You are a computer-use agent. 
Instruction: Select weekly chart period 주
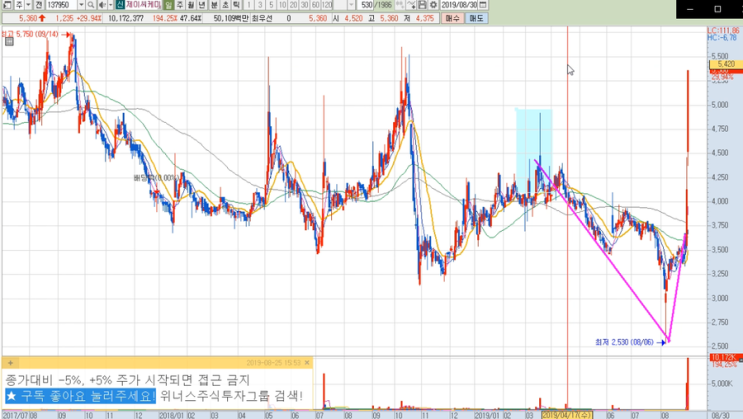coord(180,5)
